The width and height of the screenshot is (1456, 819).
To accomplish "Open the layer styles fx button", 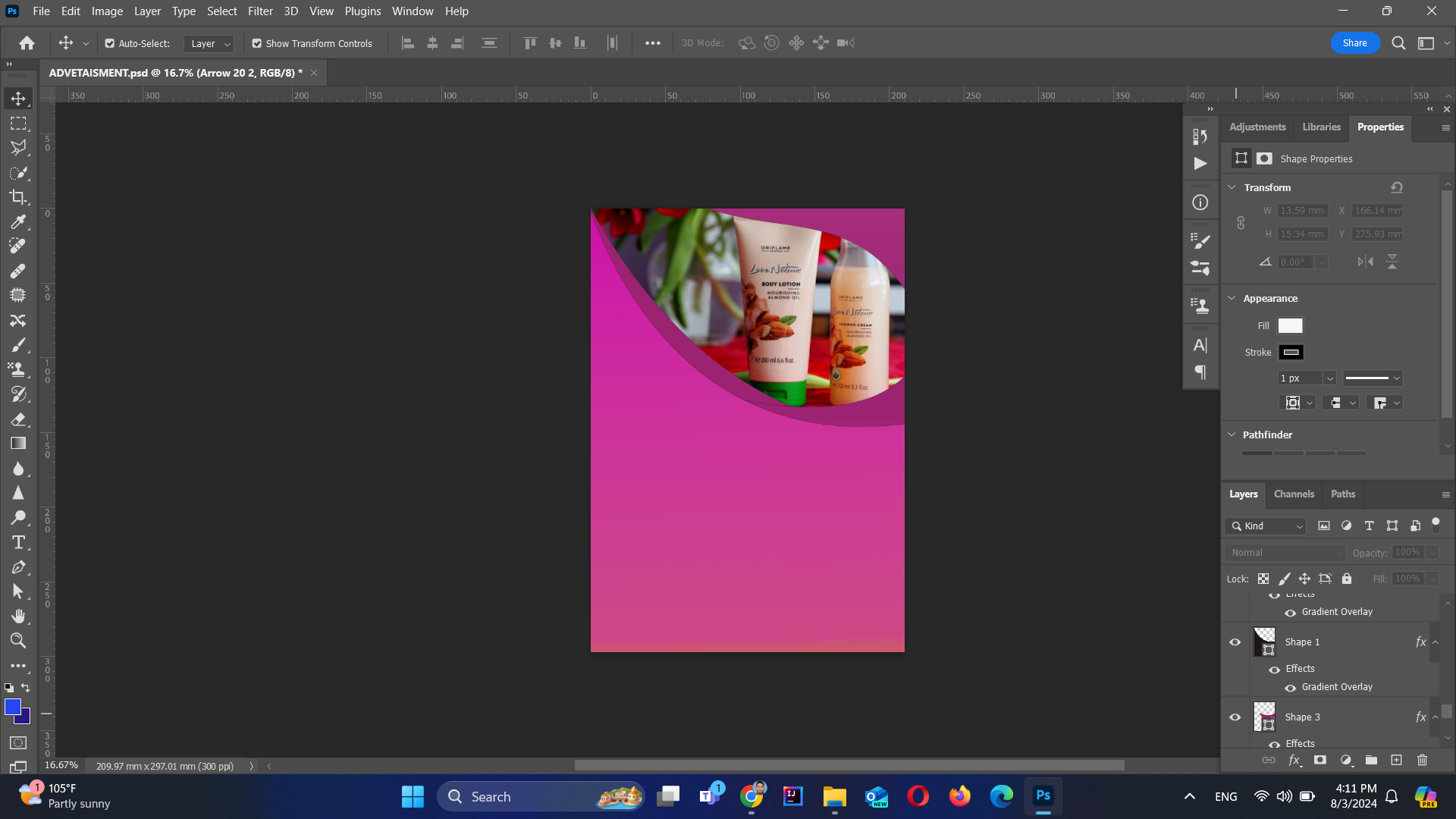I will point(1294,760).
